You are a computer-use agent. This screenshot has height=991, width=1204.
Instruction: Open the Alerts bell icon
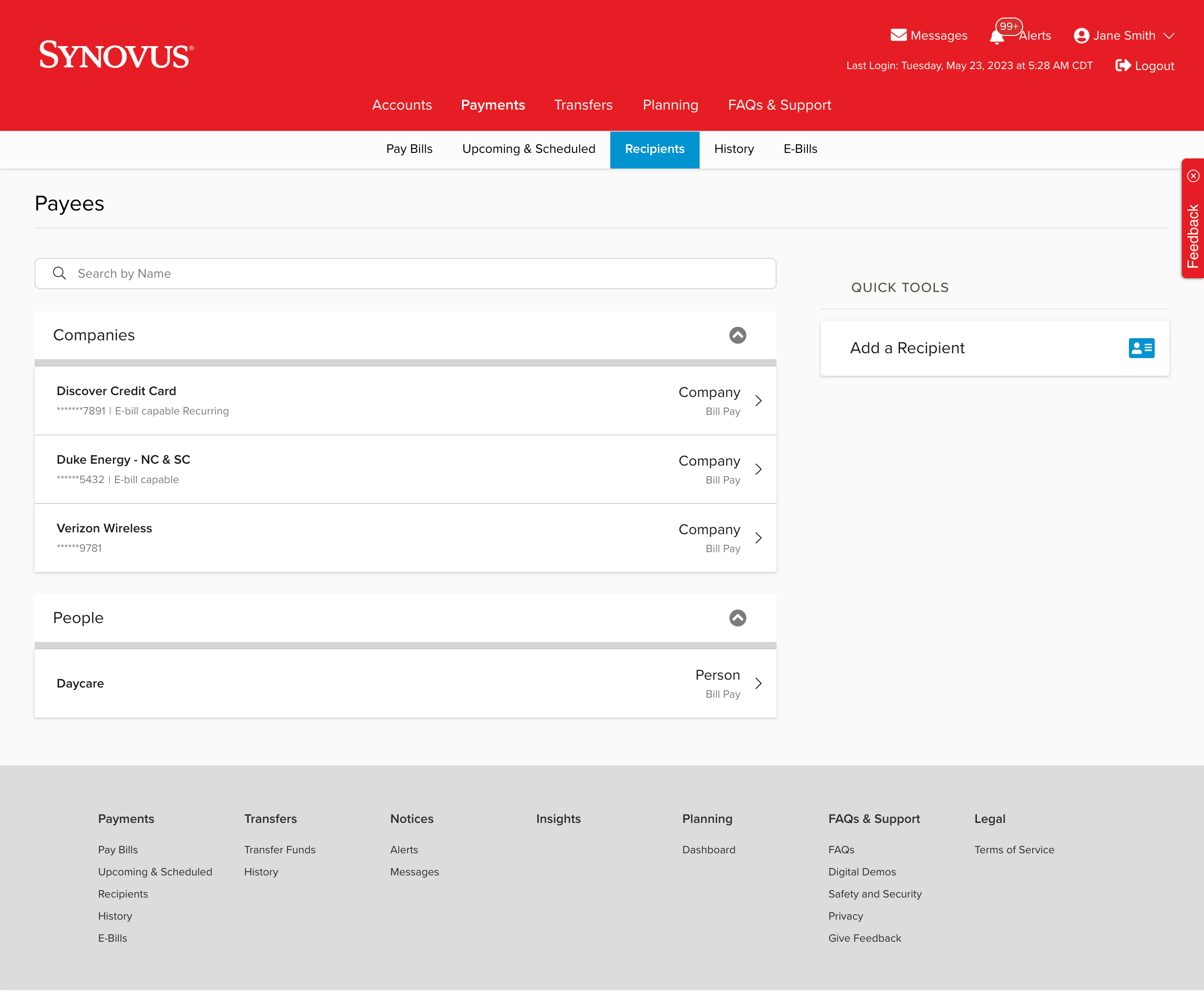[x=997, y=37]
